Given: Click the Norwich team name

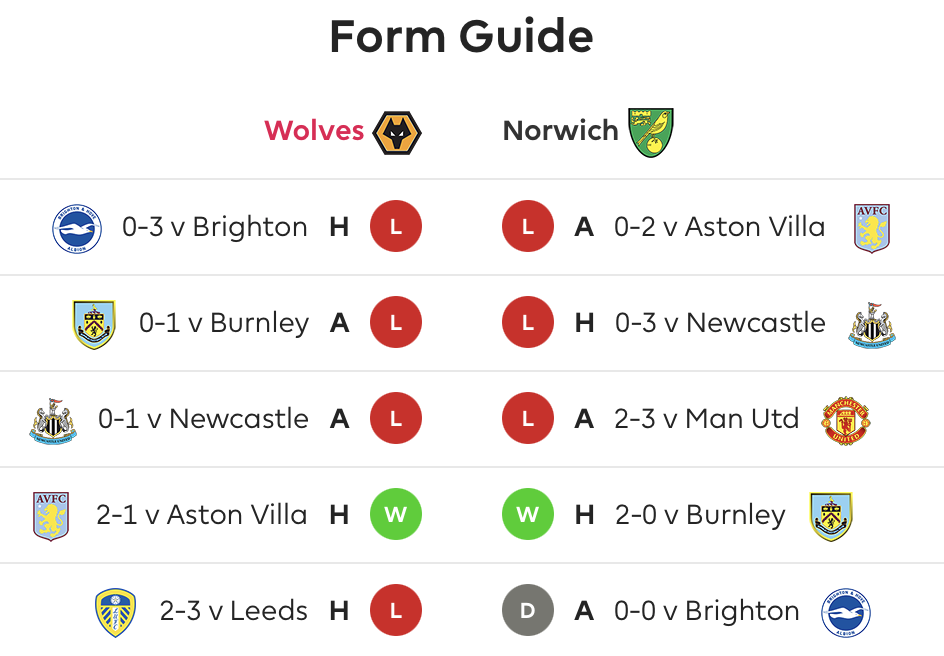Looking at the screenshot, I should [560, 131].
